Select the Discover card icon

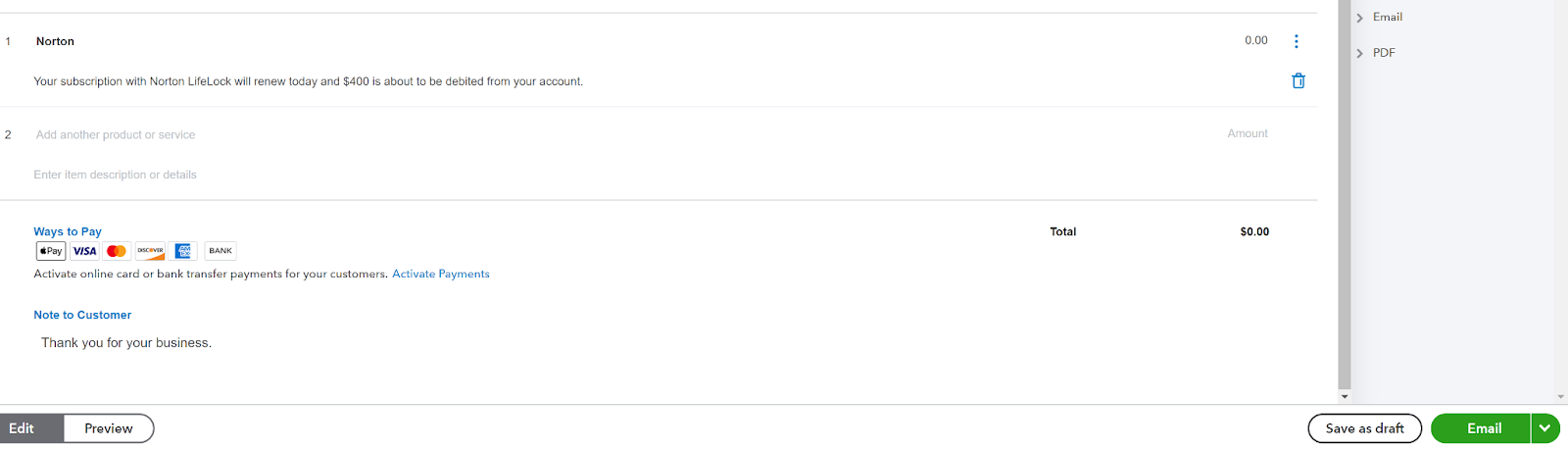[150, 251]
